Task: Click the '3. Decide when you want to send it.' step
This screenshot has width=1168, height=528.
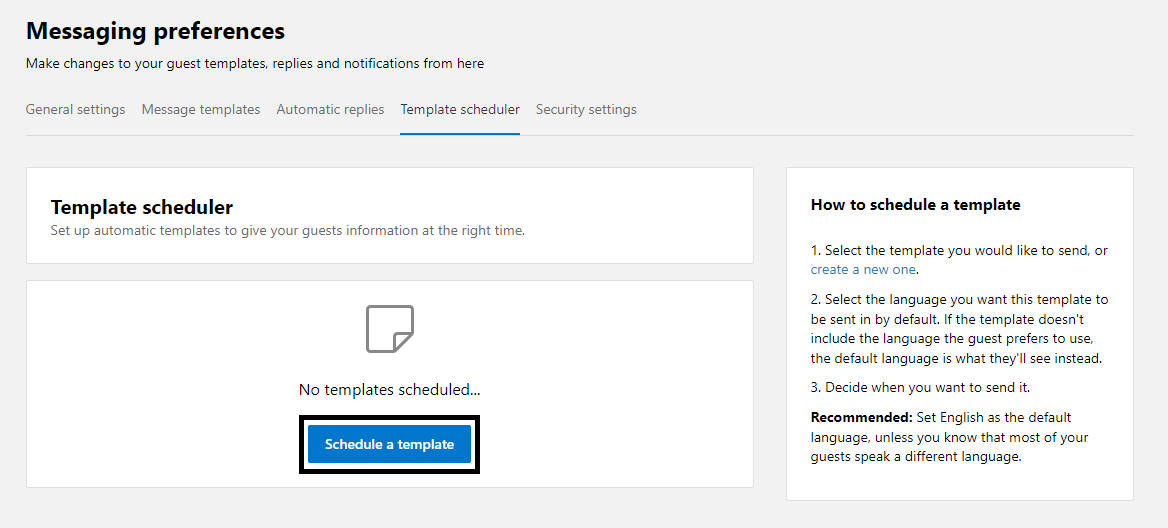Action: pos(920,387)
